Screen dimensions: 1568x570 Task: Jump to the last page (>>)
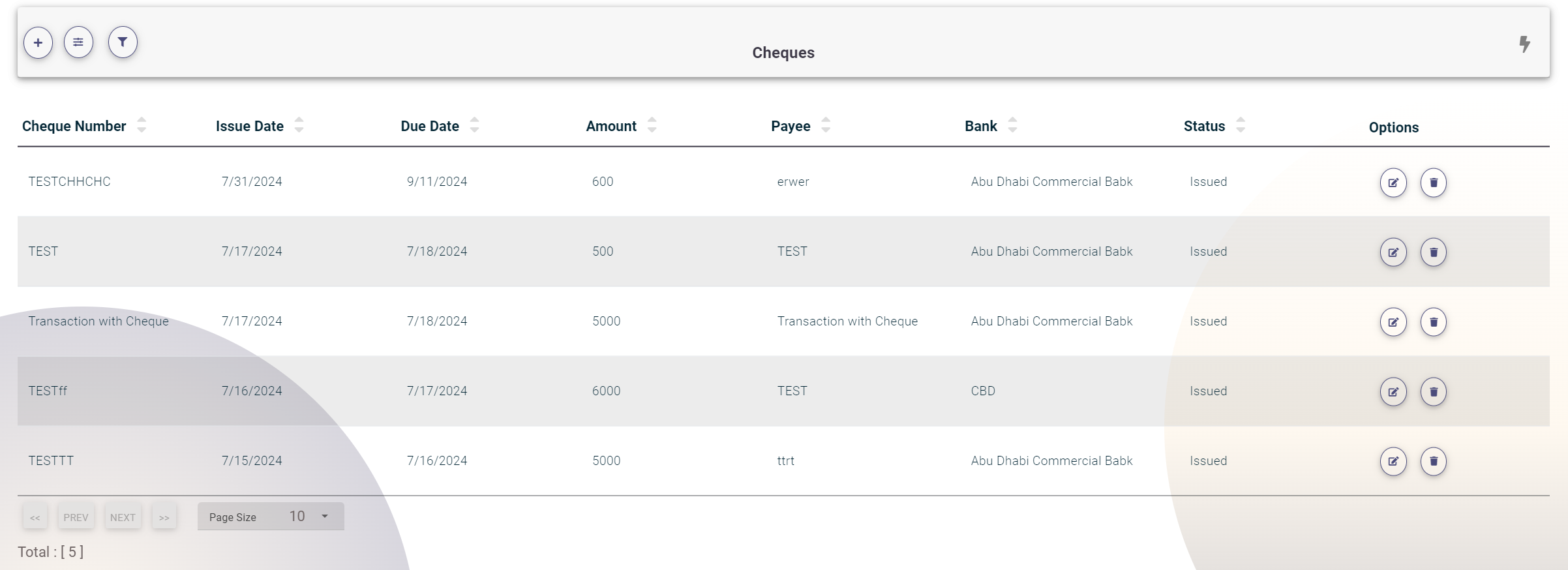pos(164,517)
